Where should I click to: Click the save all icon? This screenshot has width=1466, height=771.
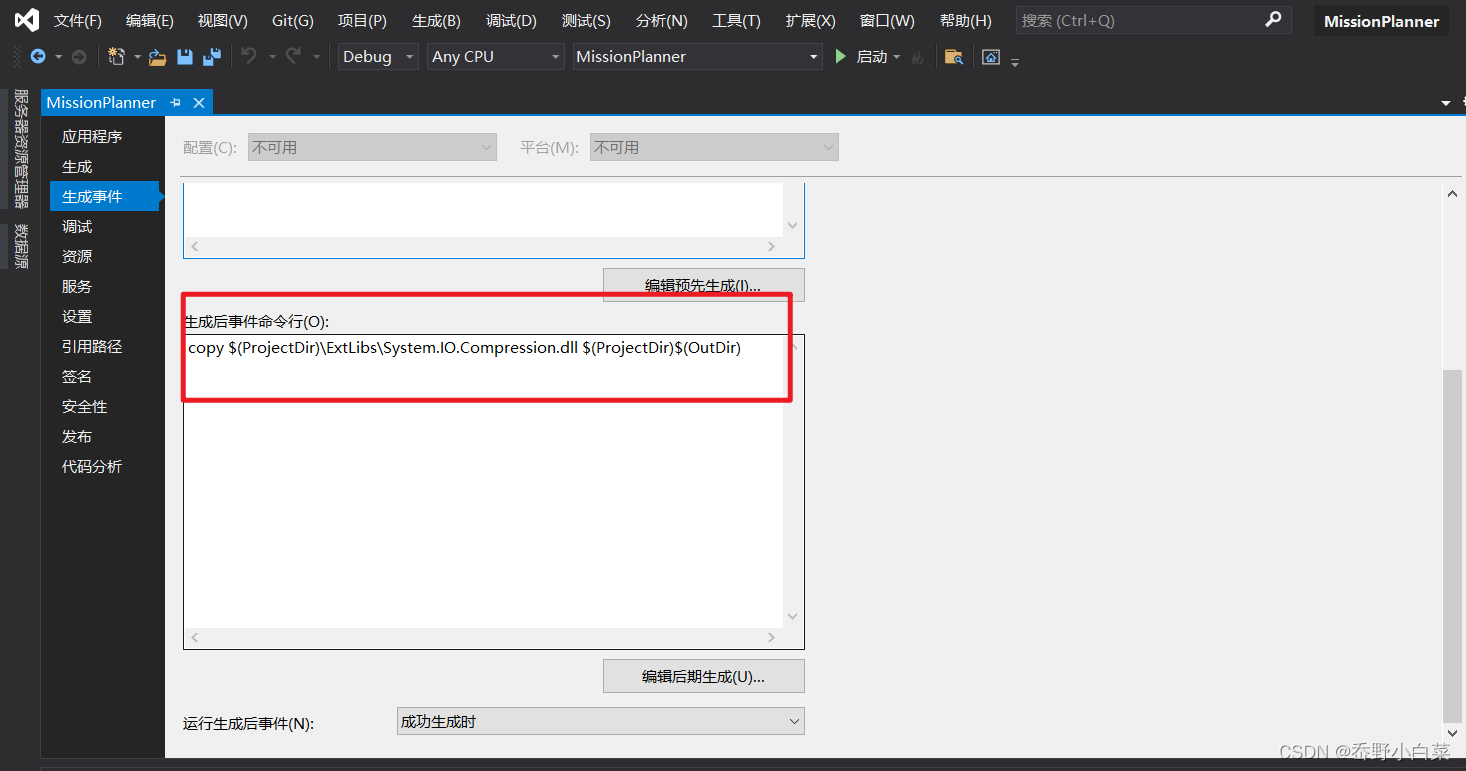point(211,57)
